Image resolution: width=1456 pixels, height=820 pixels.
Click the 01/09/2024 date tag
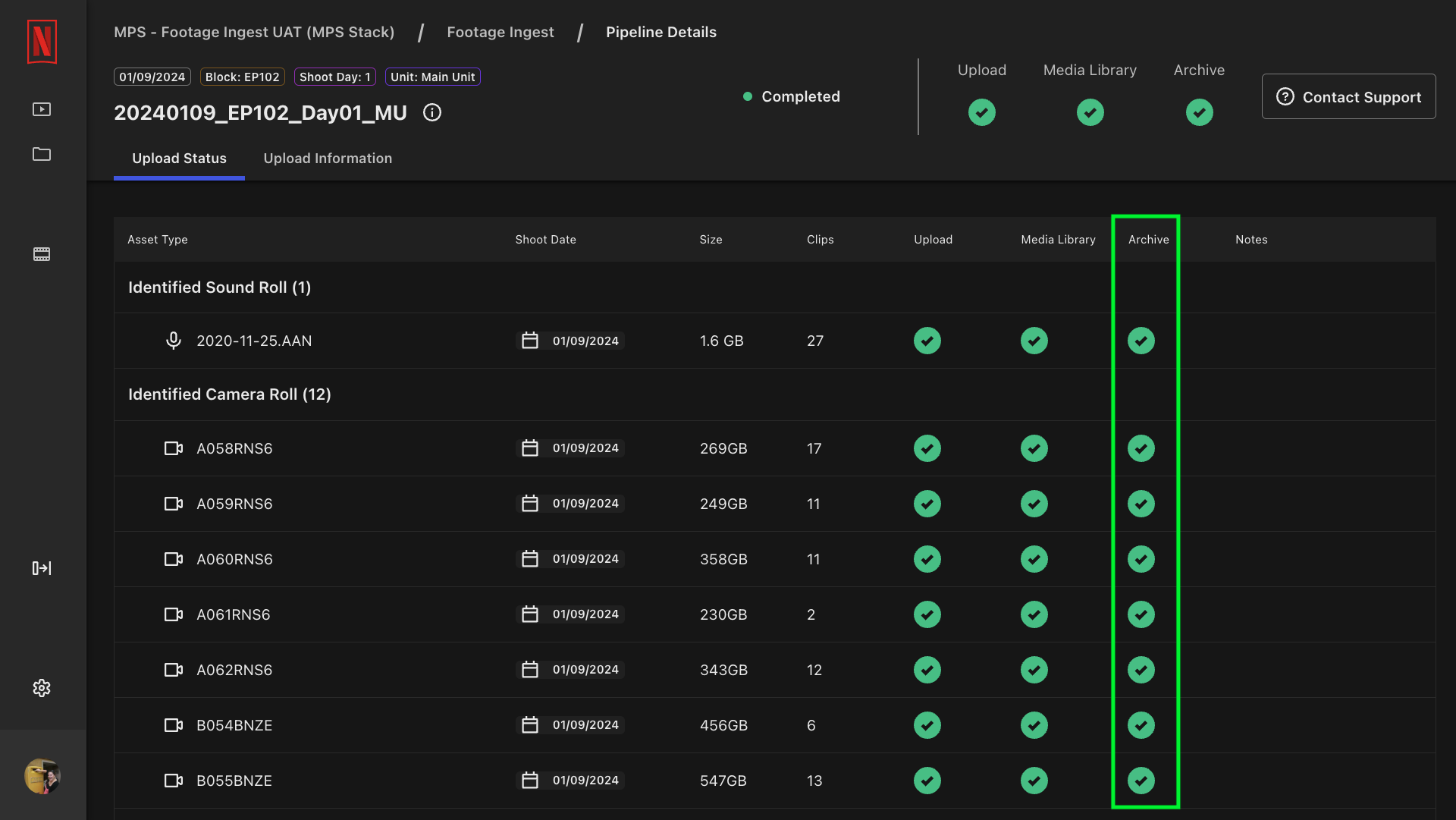click(152, 77)
